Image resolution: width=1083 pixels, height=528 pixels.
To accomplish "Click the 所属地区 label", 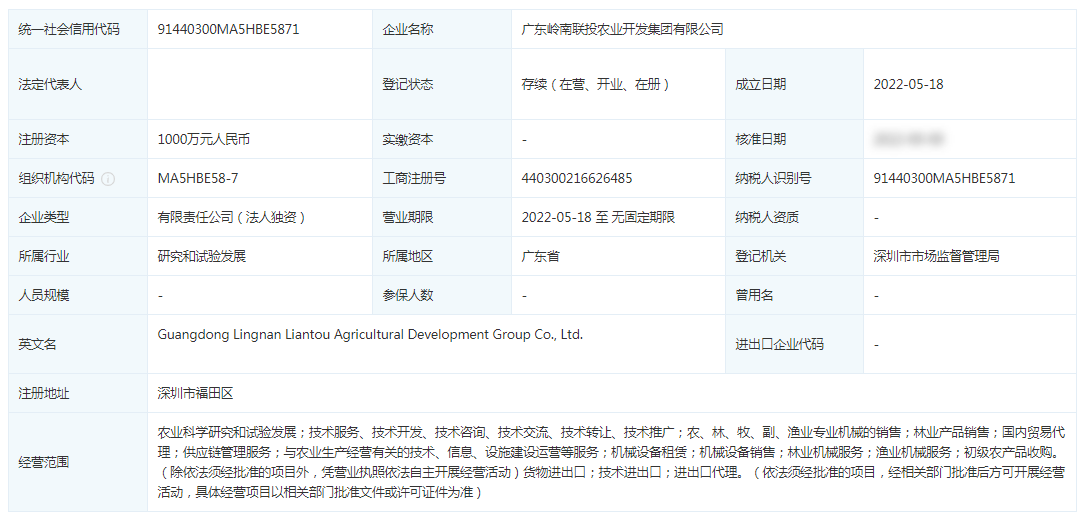I will (408, 256).
